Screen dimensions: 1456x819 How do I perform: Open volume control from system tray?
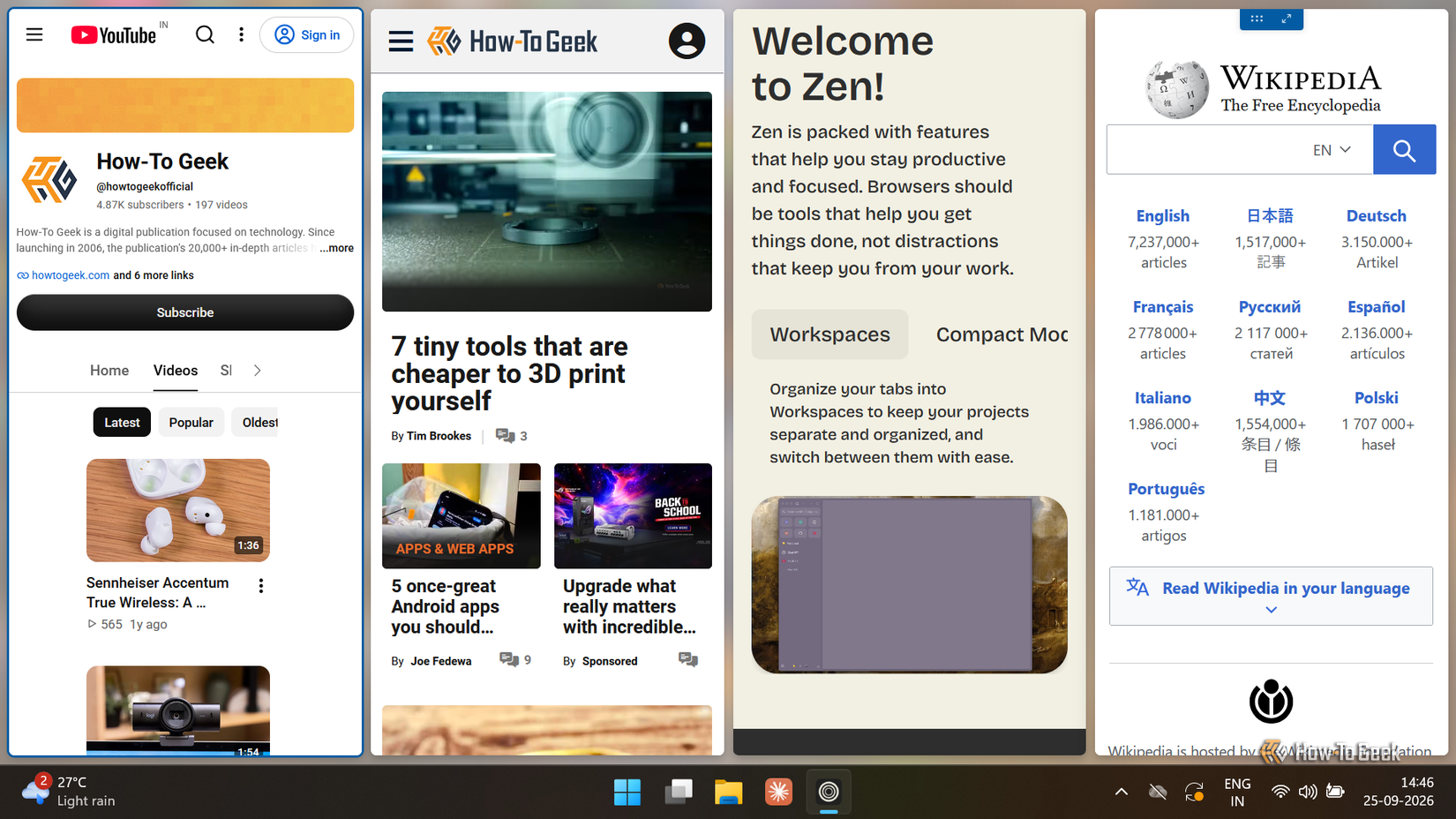[x=1308, y=792]
